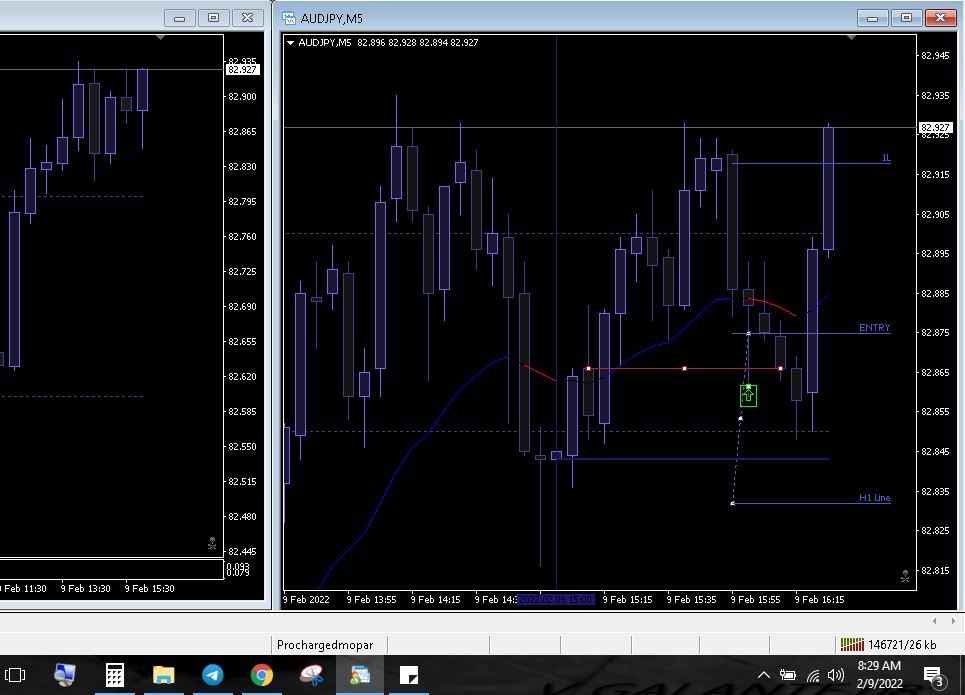Click the connection status bars indicator
Image resolution: width=965 pixels, height=695 pixels.
coord(852,645)
